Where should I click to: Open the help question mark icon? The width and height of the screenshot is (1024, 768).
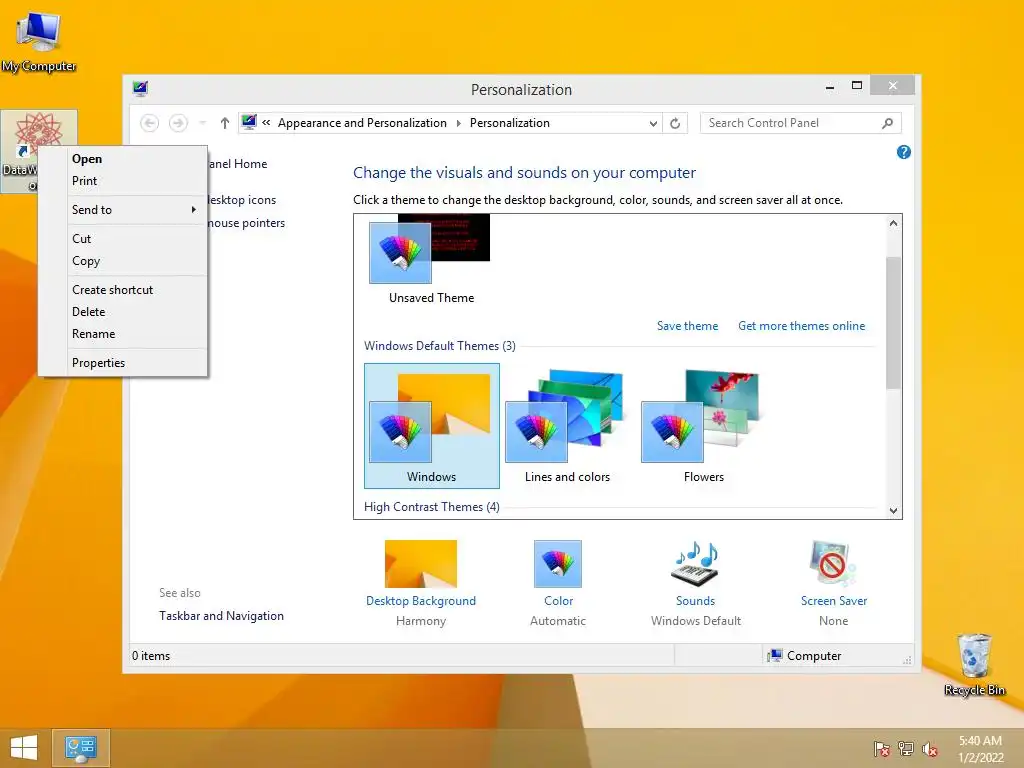tap(904, 152)
